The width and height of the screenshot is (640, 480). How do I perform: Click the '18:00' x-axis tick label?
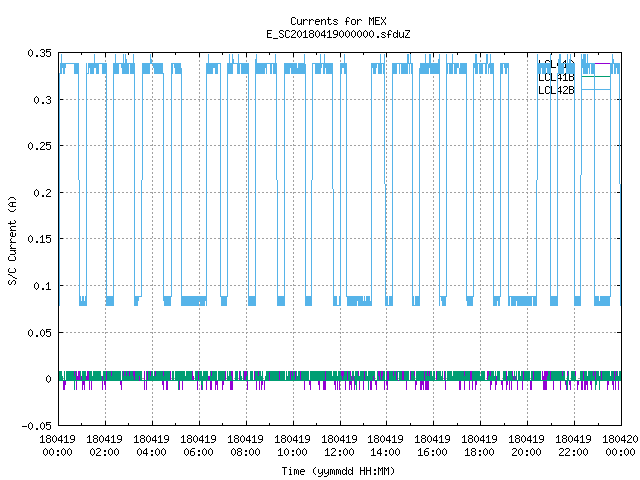click(x=479, y=452)
